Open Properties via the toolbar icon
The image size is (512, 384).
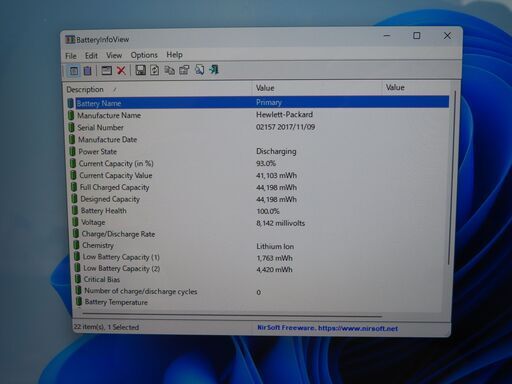(x=184, y=70)
